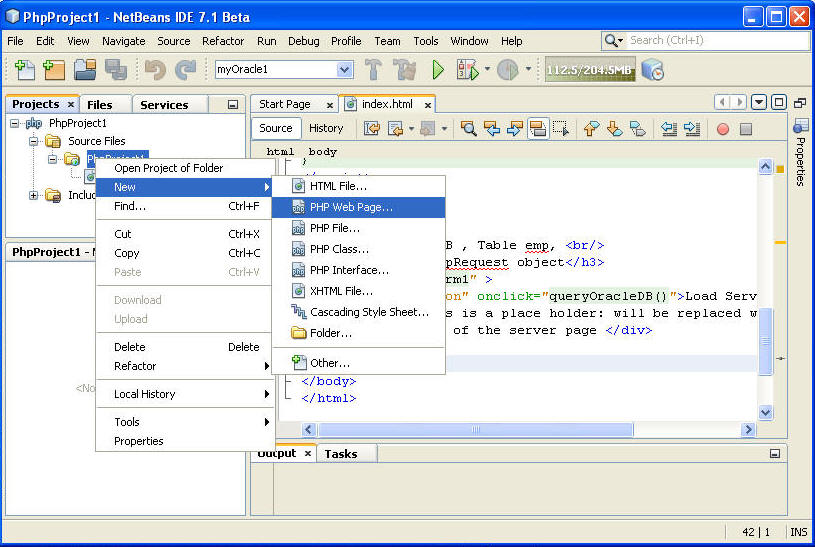Click the New File toolbar icon
Viewport: 815px width, 547px height.
coord(24,69)
